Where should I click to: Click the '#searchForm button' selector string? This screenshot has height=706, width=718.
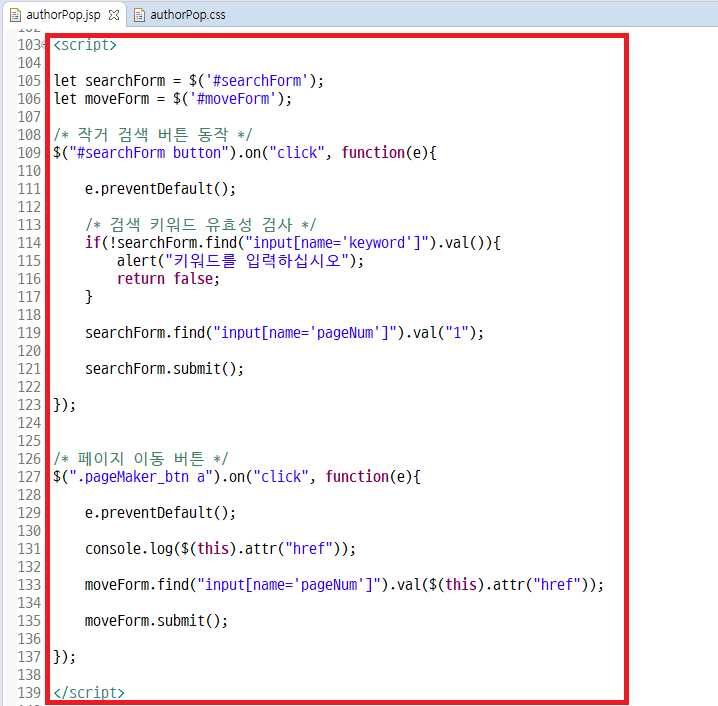pos(149,152)
